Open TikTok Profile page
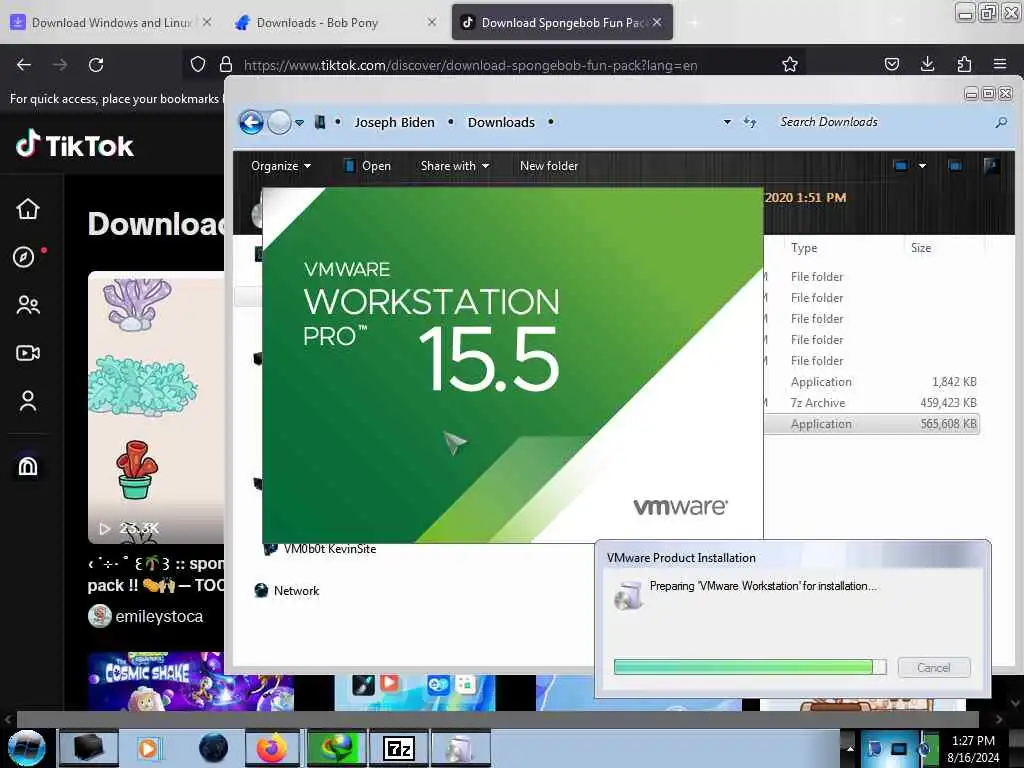1024x768 pixels. (27, 401)
